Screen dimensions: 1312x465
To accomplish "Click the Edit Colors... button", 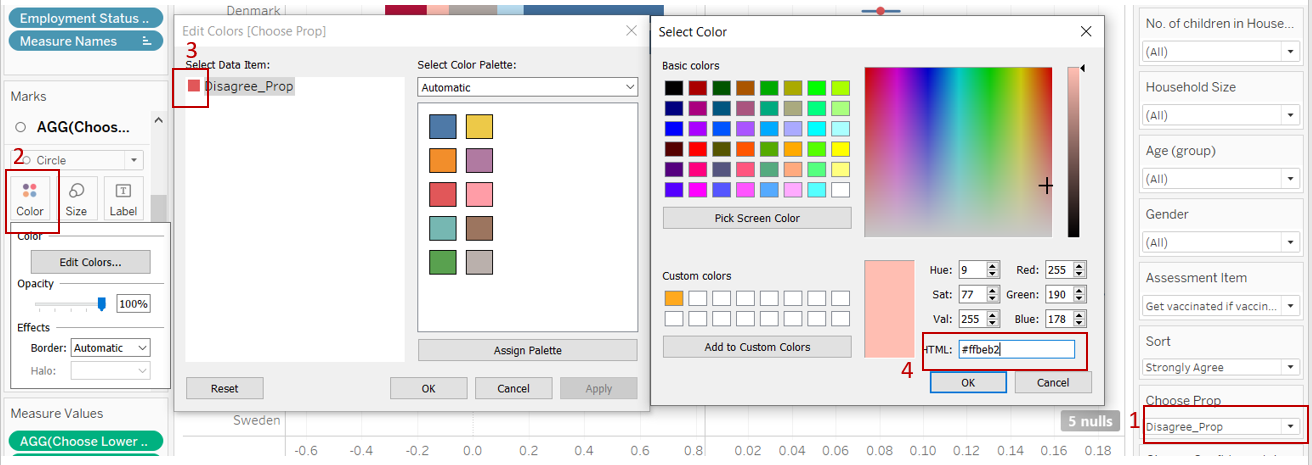I will [x=90, y=262].
